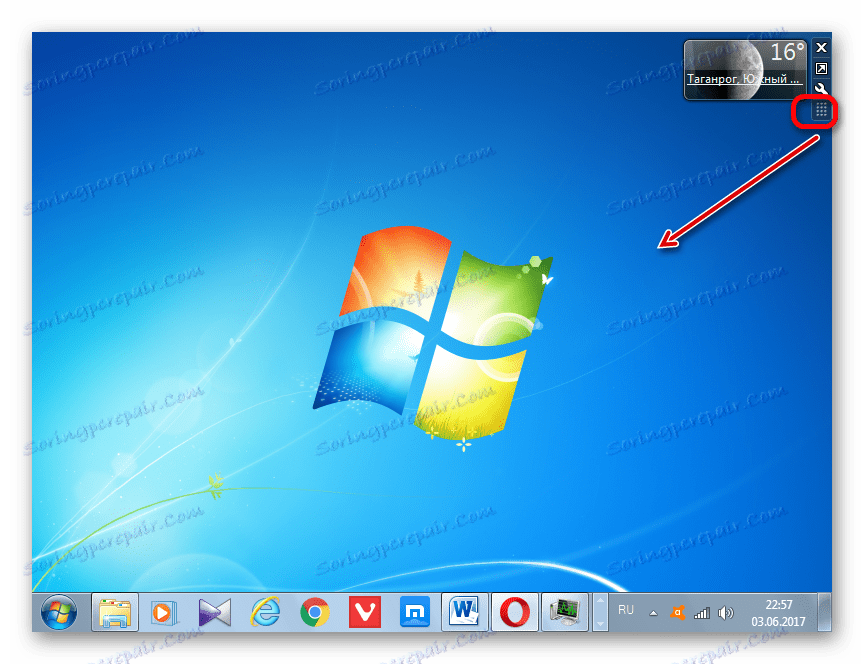Show hidden system tray icons
Viewport: 864px width, 664px height.
pos(653,613)
